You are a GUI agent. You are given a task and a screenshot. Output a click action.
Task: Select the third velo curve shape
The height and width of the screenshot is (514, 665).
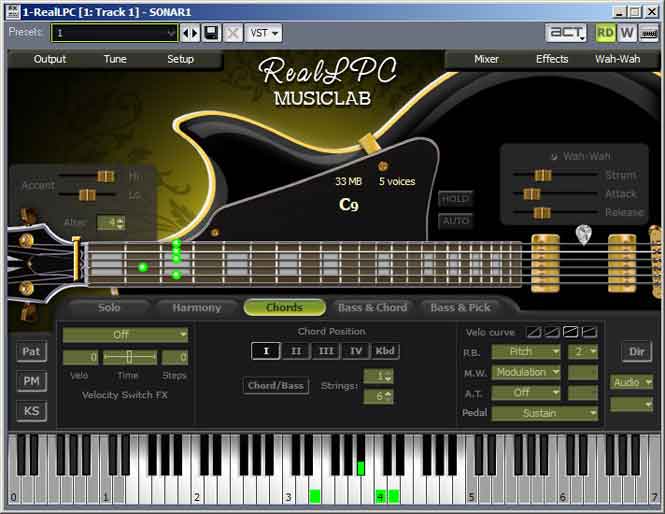570,332
